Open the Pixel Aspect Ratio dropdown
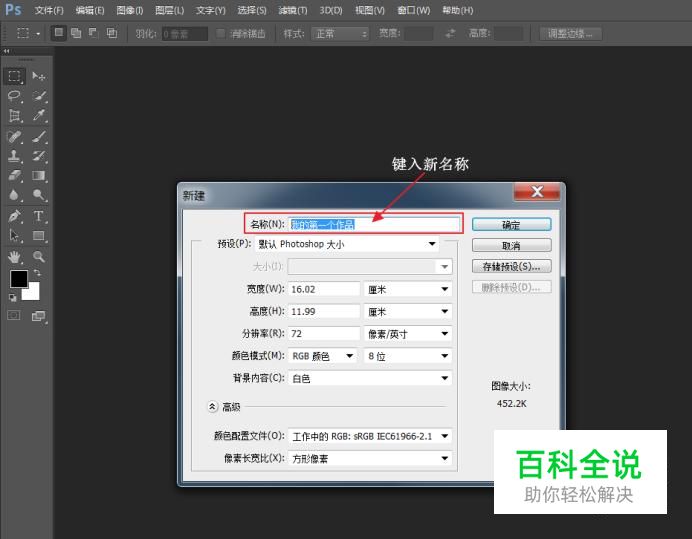The height and width of the screenshot is (539, 692). click(370, 458)
